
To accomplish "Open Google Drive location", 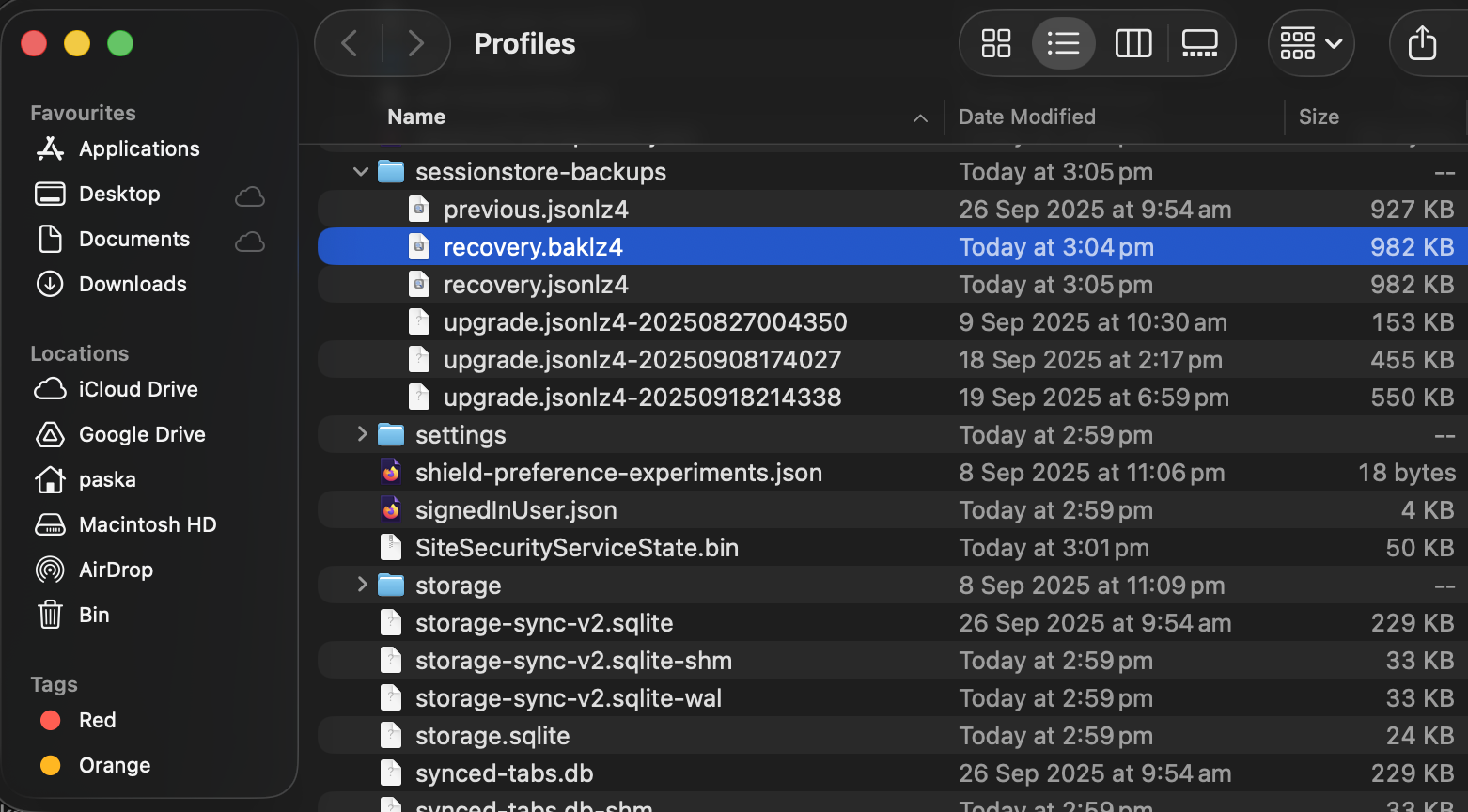I will point(142,434).
